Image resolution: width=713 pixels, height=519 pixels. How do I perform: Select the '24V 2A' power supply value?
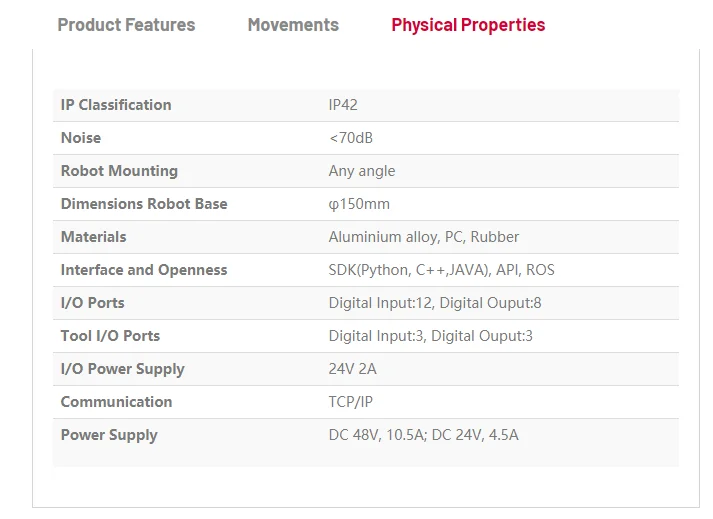pyautogui.click(x=353, y=369)
